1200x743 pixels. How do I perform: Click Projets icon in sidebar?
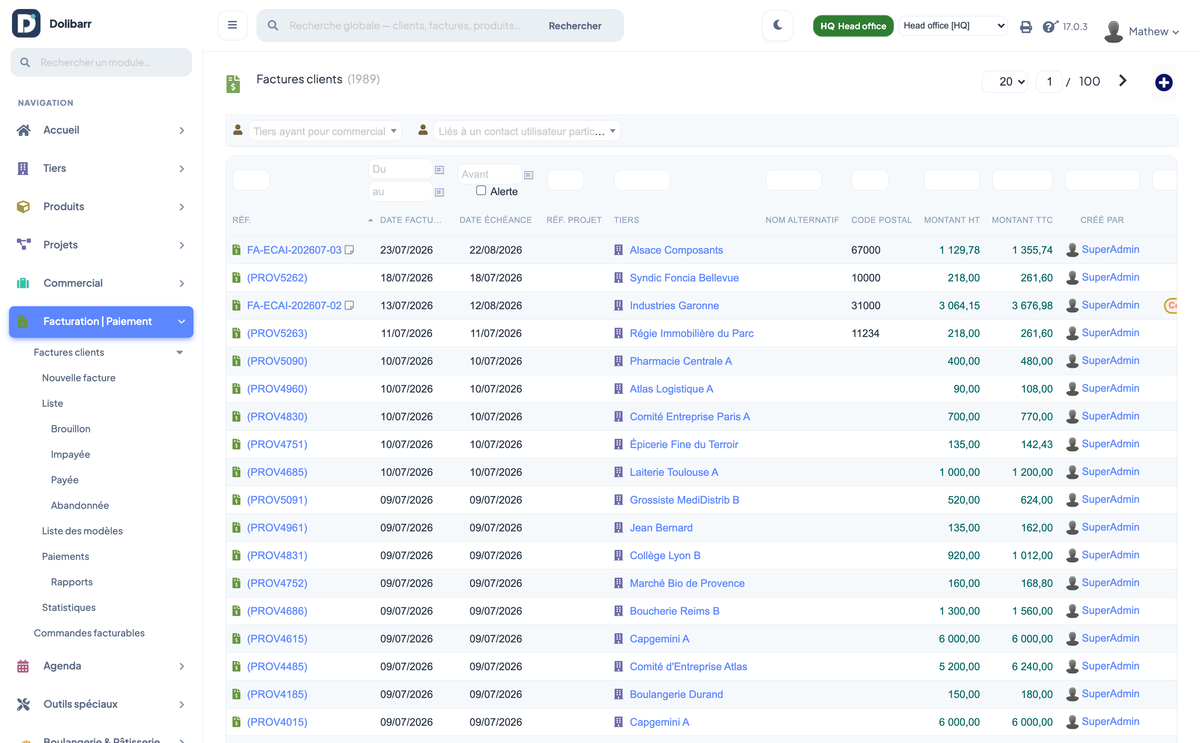pos(24,245)
